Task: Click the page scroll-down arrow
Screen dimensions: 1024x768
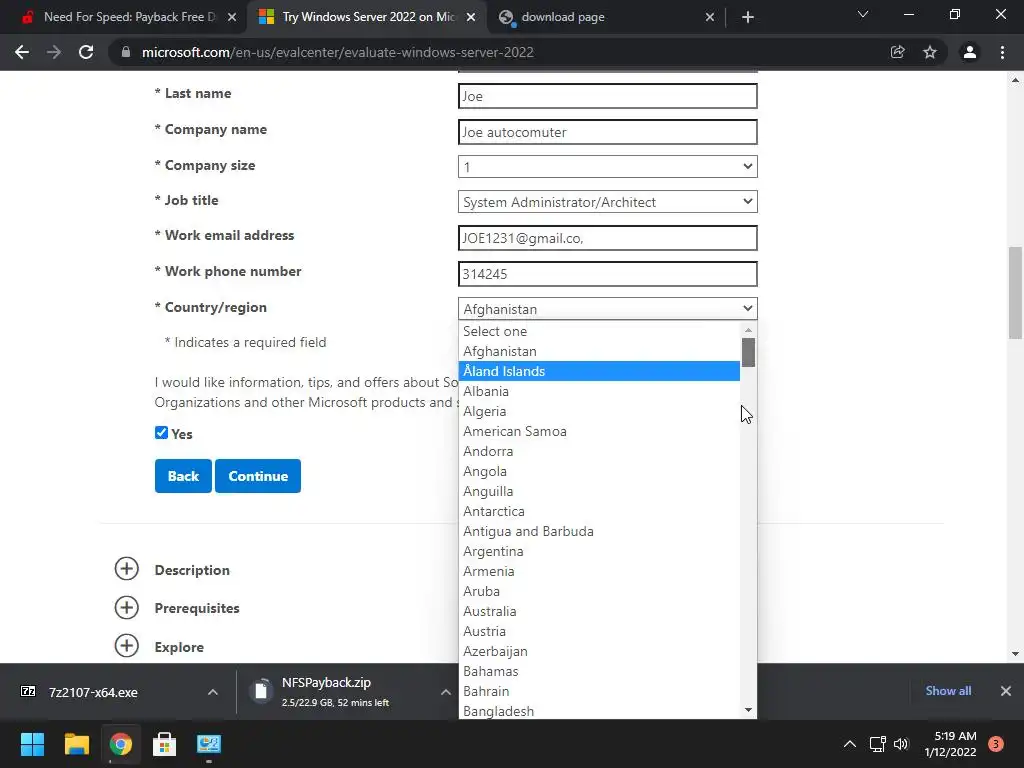Action: [x=1015, y=654]
